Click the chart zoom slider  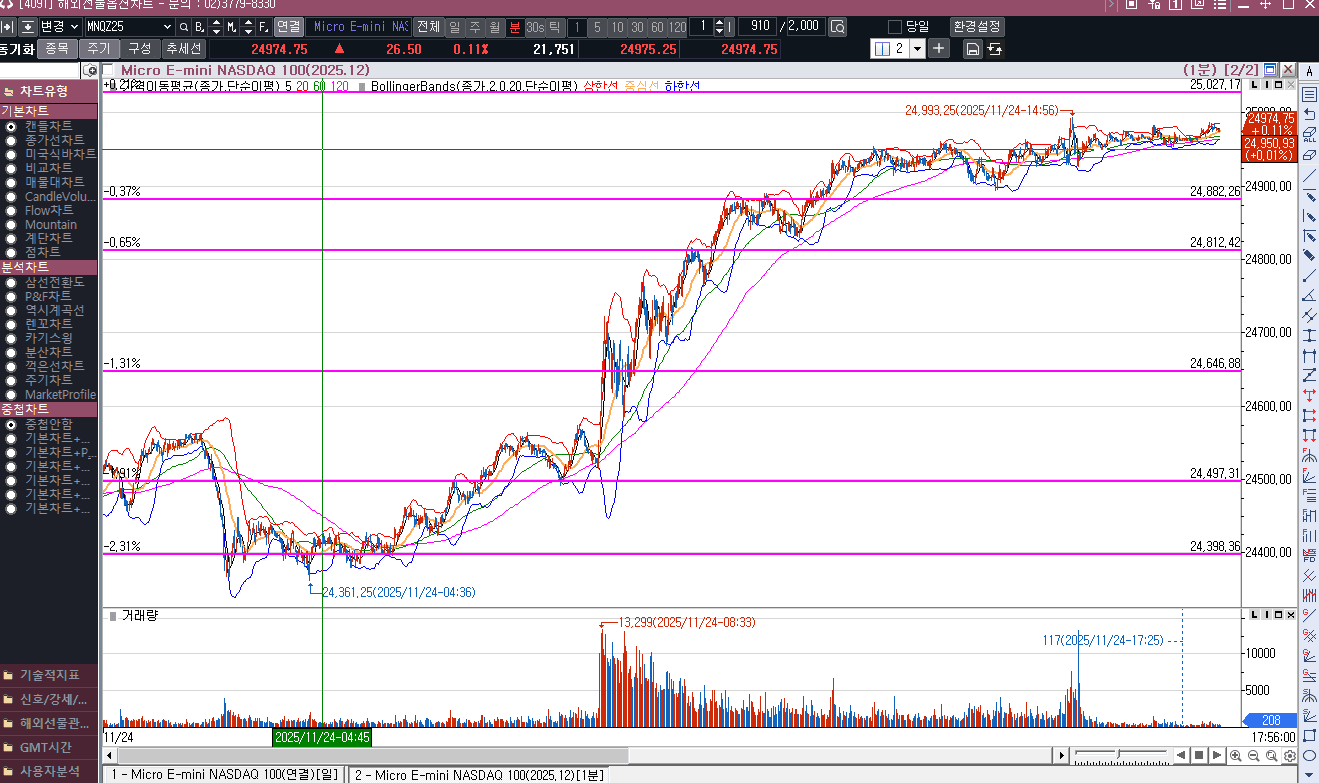[1120, 754]
